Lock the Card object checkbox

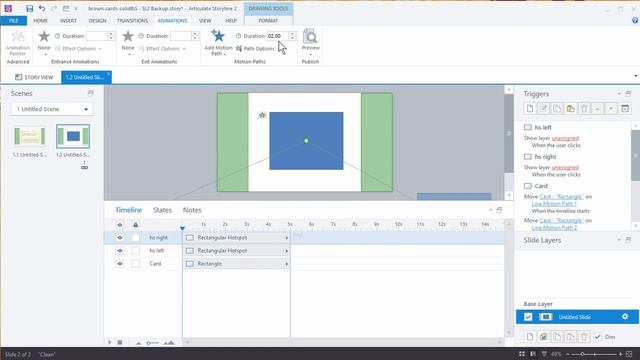click(136, 264)
